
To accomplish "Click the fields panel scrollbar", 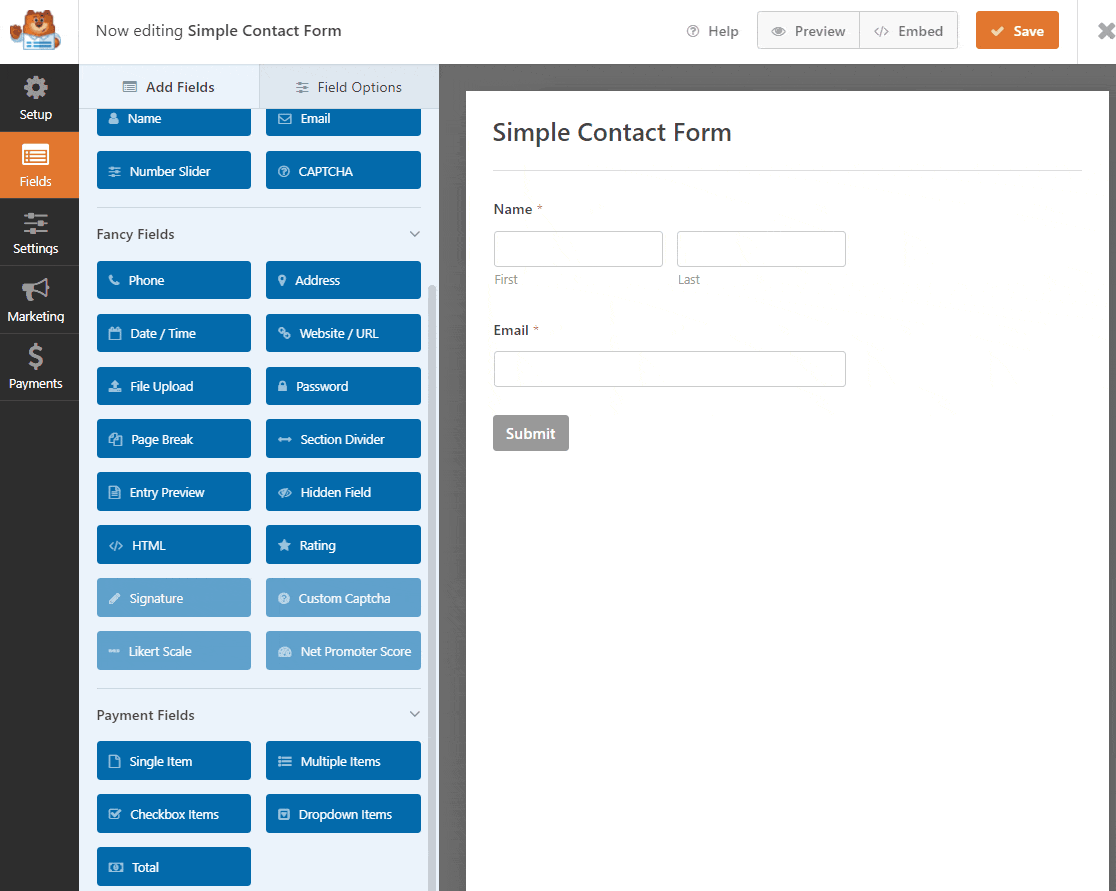I will click(432, 587).
